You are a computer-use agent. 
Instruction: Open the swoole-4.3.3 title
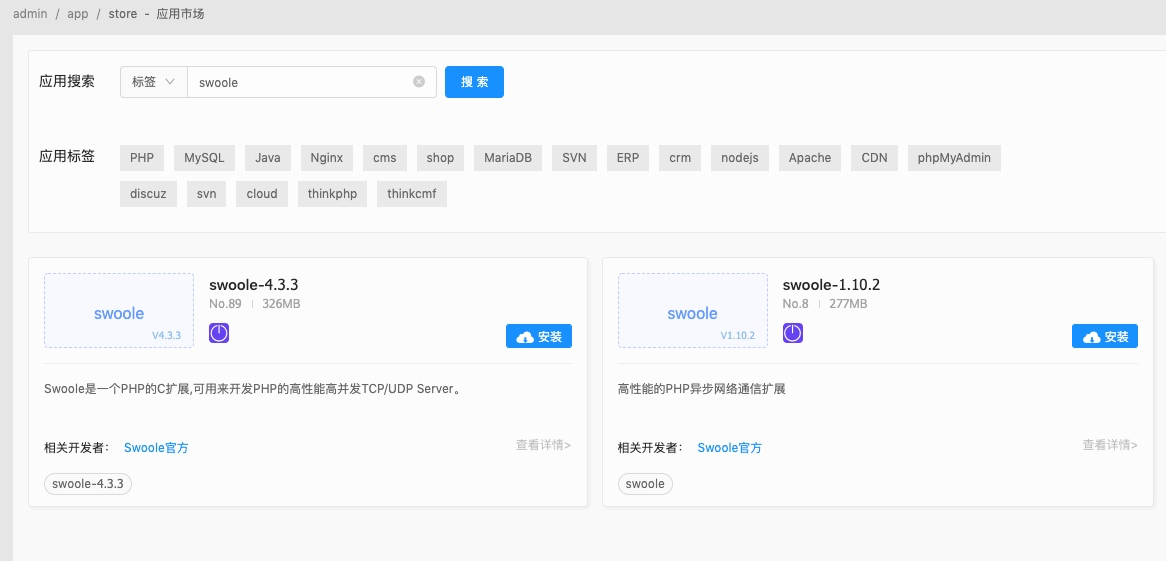coord(254,285)
